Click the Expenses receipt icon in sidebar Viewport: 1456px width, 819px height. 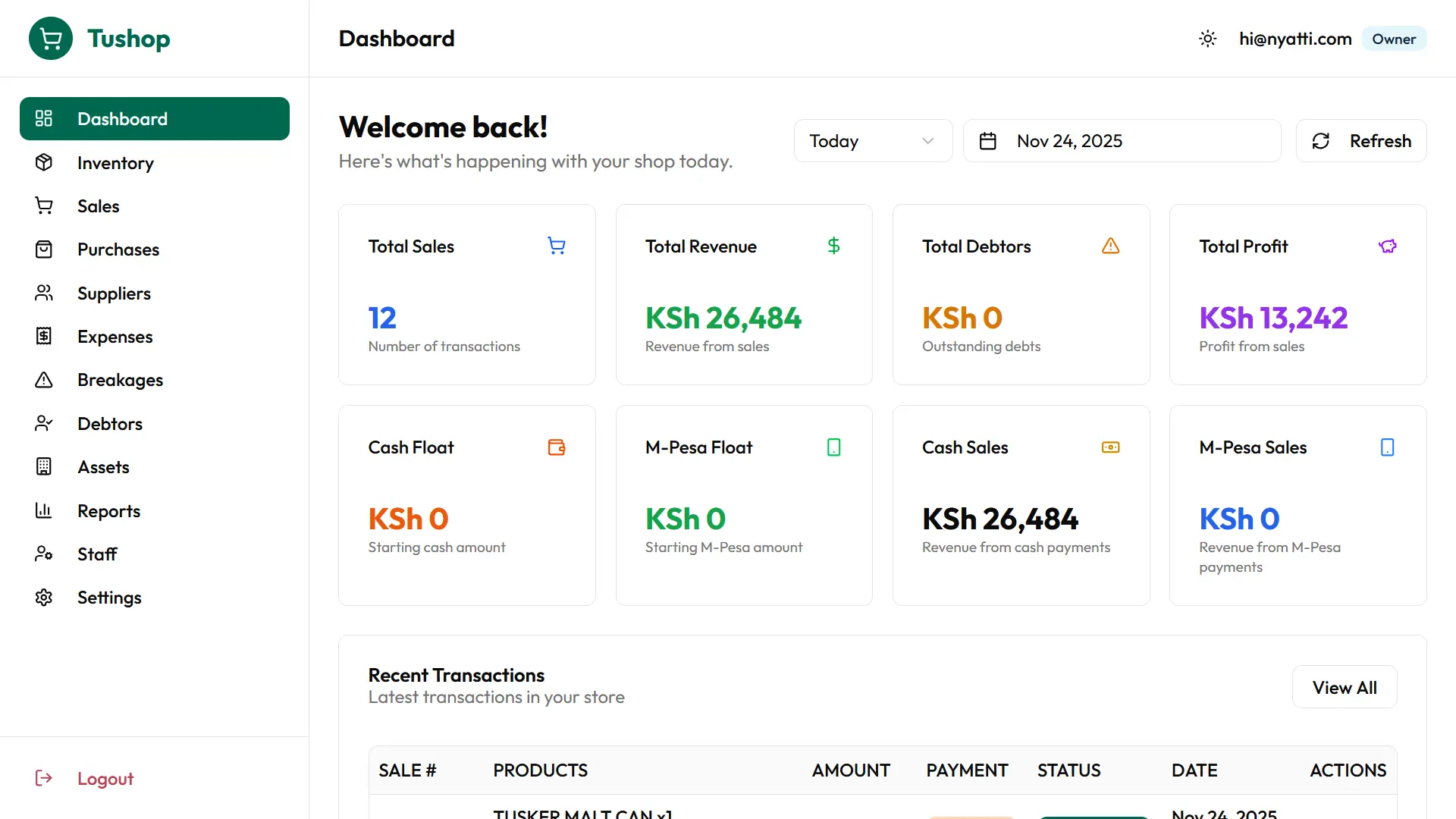(44, 337)
